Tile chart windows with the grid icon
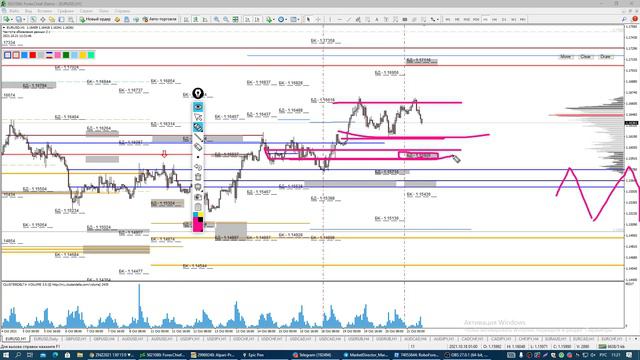The height and width of the screenshot is (360, 640). pos(236,19)
